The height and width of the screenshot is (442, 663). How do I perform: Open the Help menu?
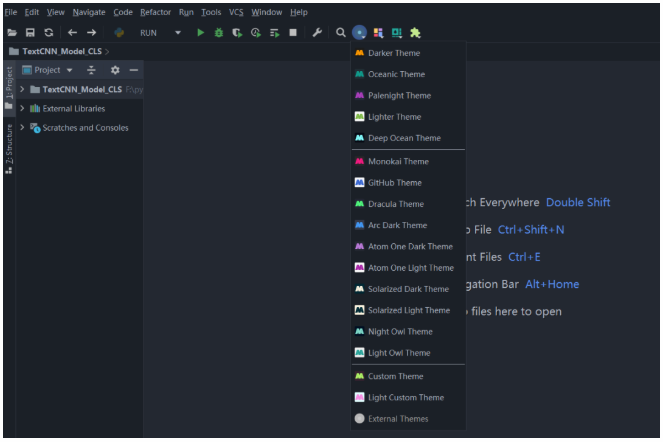[x=299, y=12]
